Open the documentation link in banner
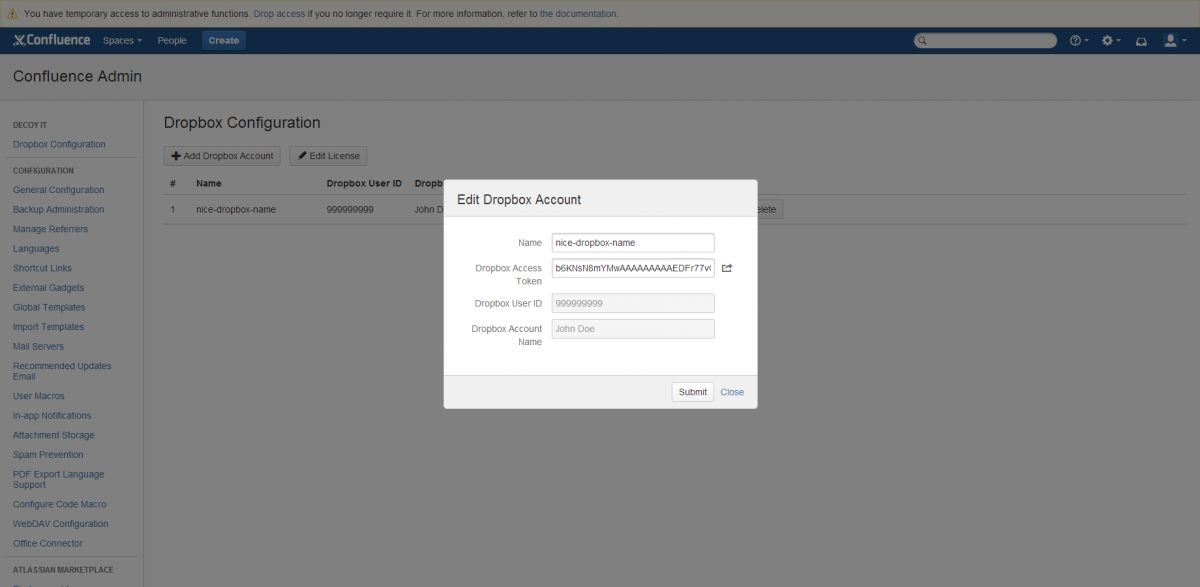1200x587 pixels. pos(578,14)
